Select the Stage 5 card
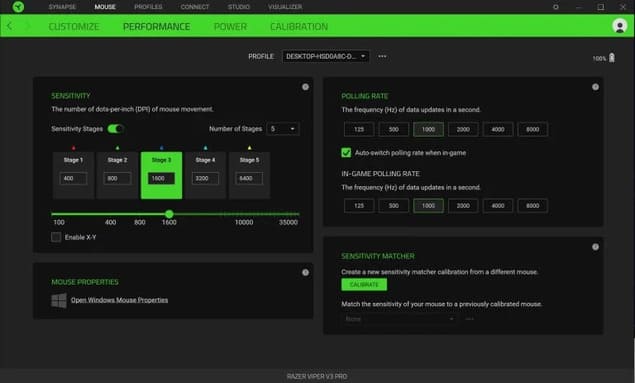This screenshot has width=635, height=383. pyautogui.click(x=249, y=175)
